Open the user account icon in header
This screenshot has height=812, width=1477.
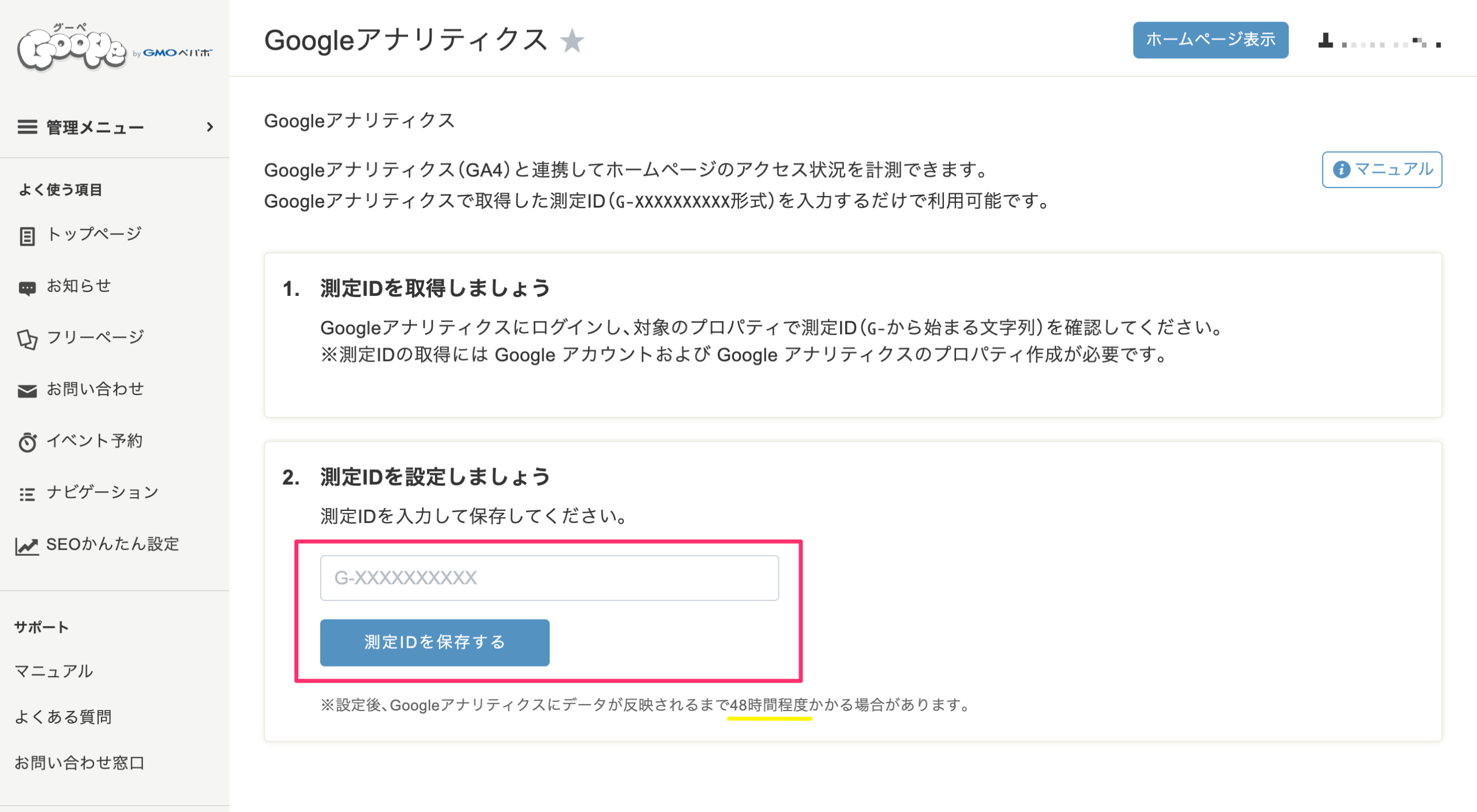(1325, 41)
